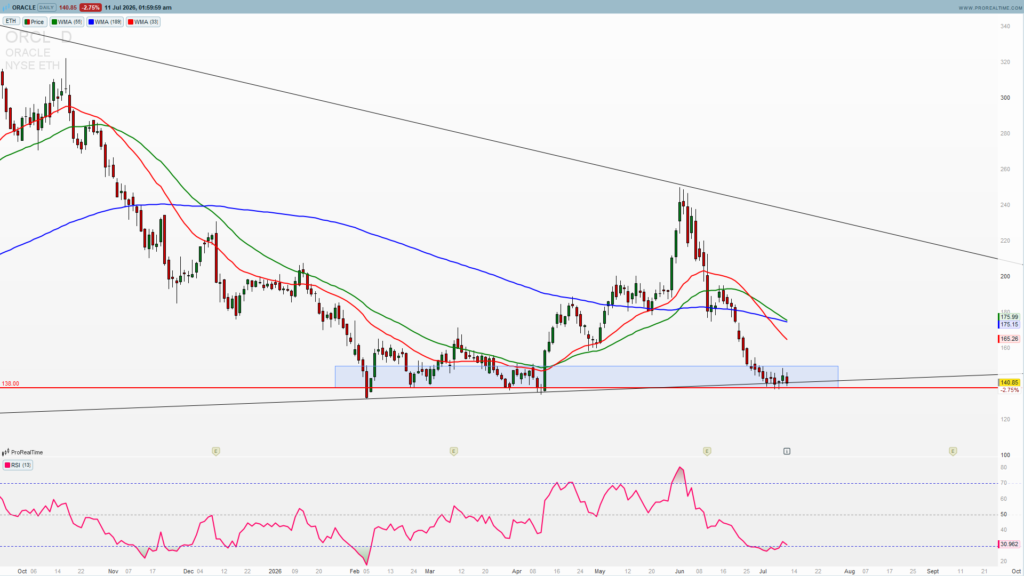Click the red 165.26 WMA value label
This screenshot has height=576, width=1024.
coord(1009,339)
